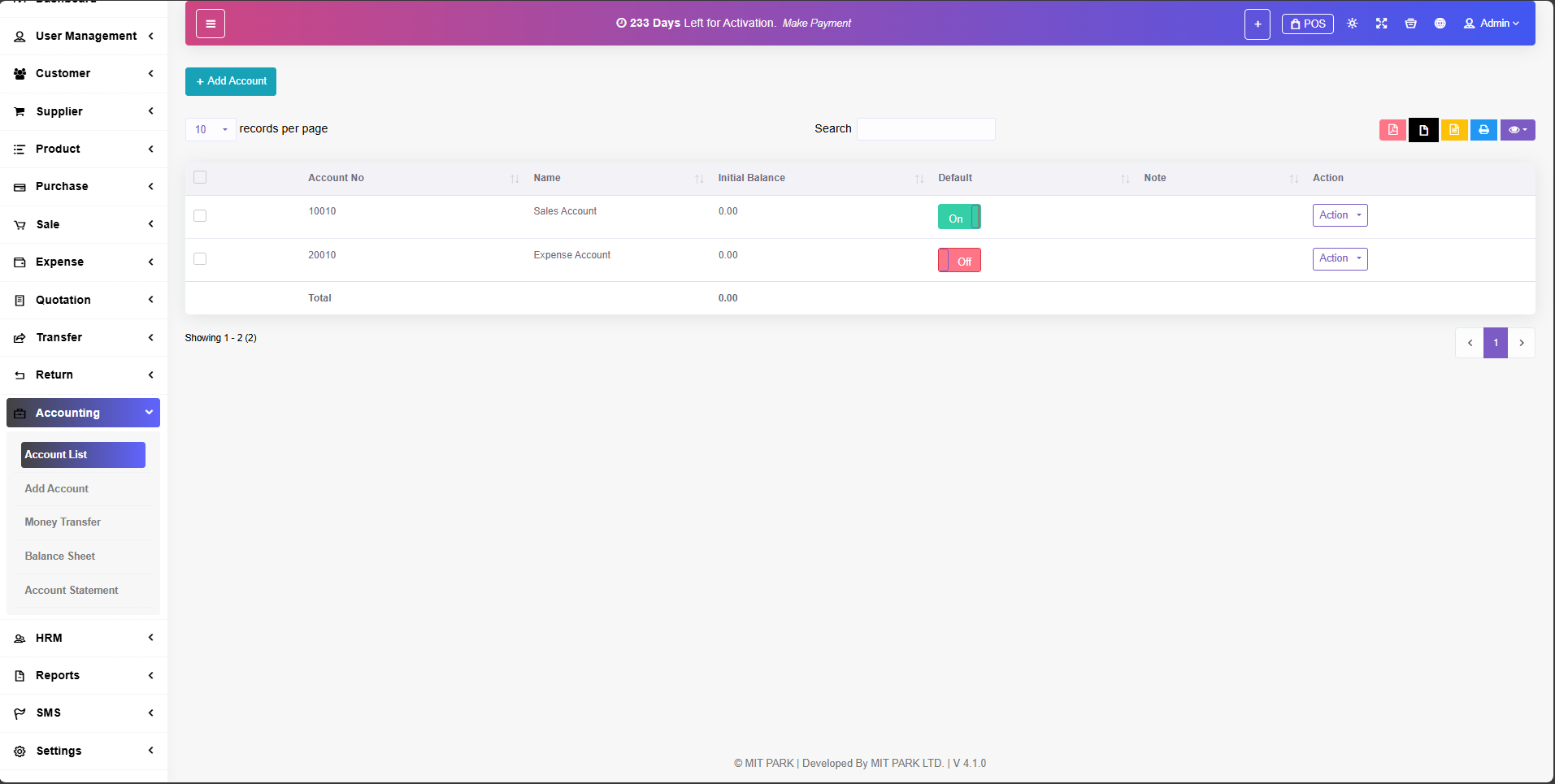Open the cash register icon
This screenshot has height=784, width=1555.
tap(1410, 24)
